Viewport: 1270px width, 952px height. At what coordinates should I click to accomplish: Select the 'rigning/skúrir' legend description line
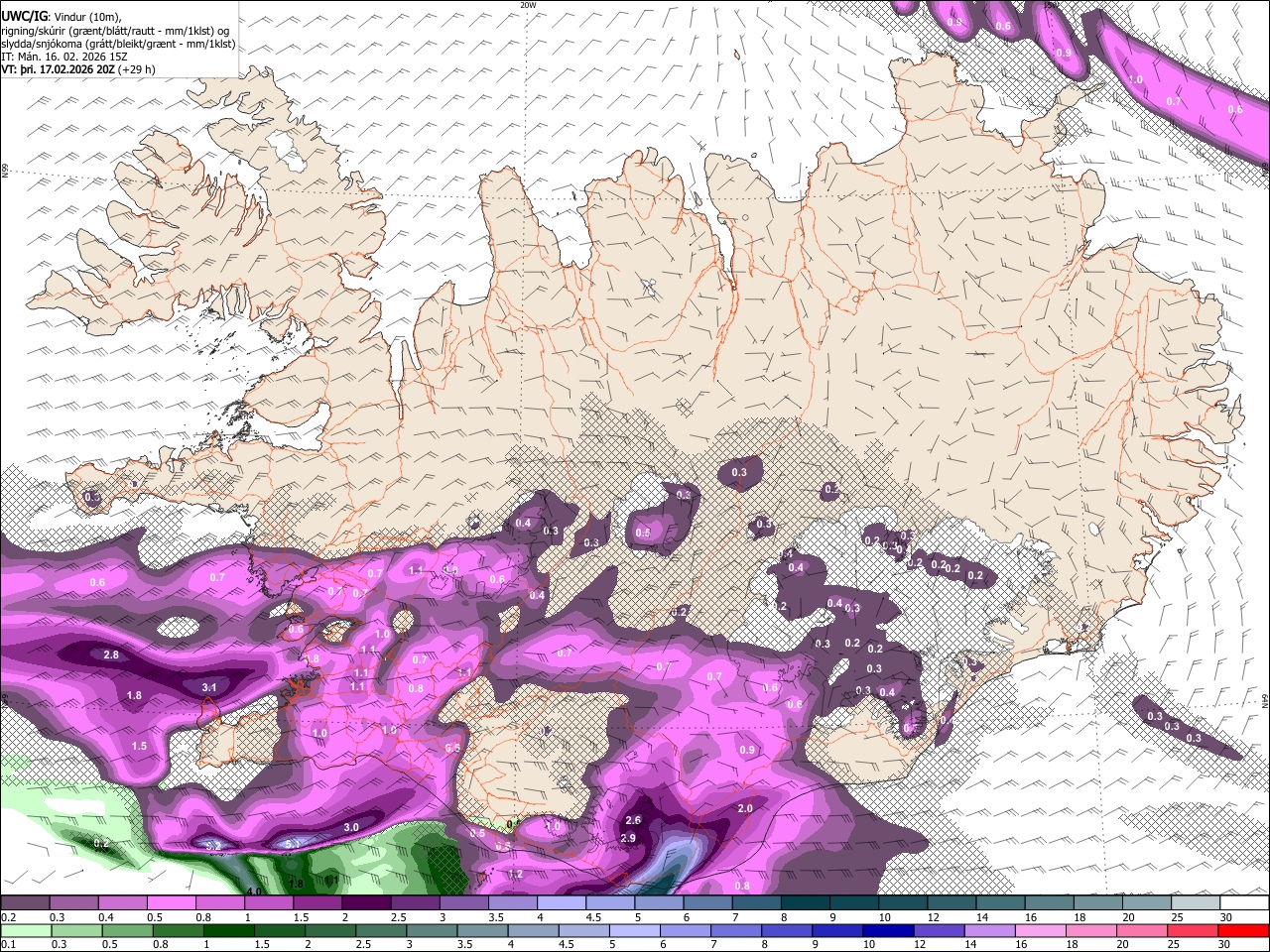click(x=117, y=30)
